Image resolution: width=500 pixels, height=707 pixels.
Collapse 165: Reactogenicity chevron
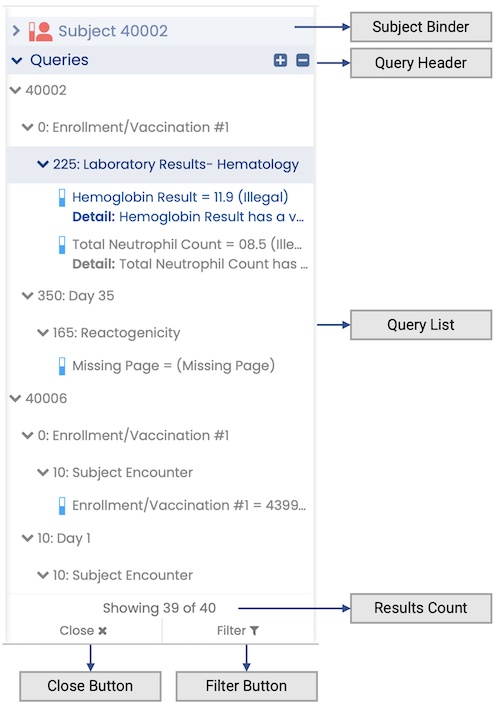pyautogui.click(x=43, y=333)
